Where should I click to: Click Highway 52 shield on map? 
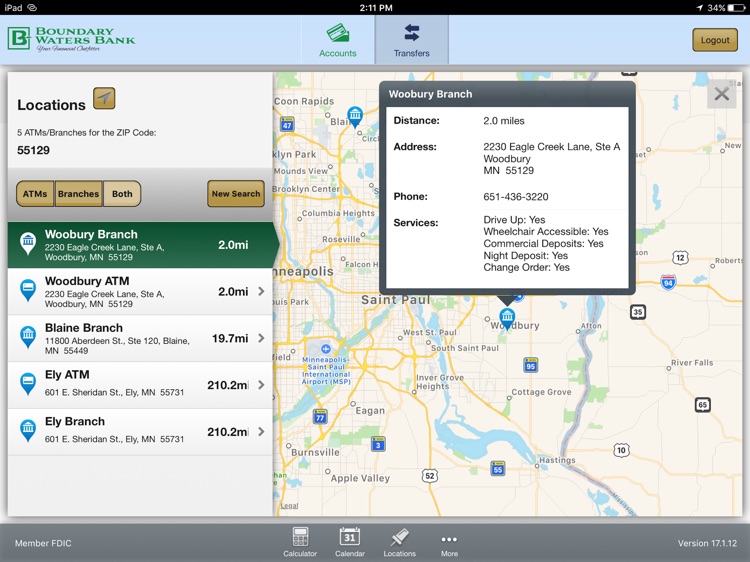(430, 475)
